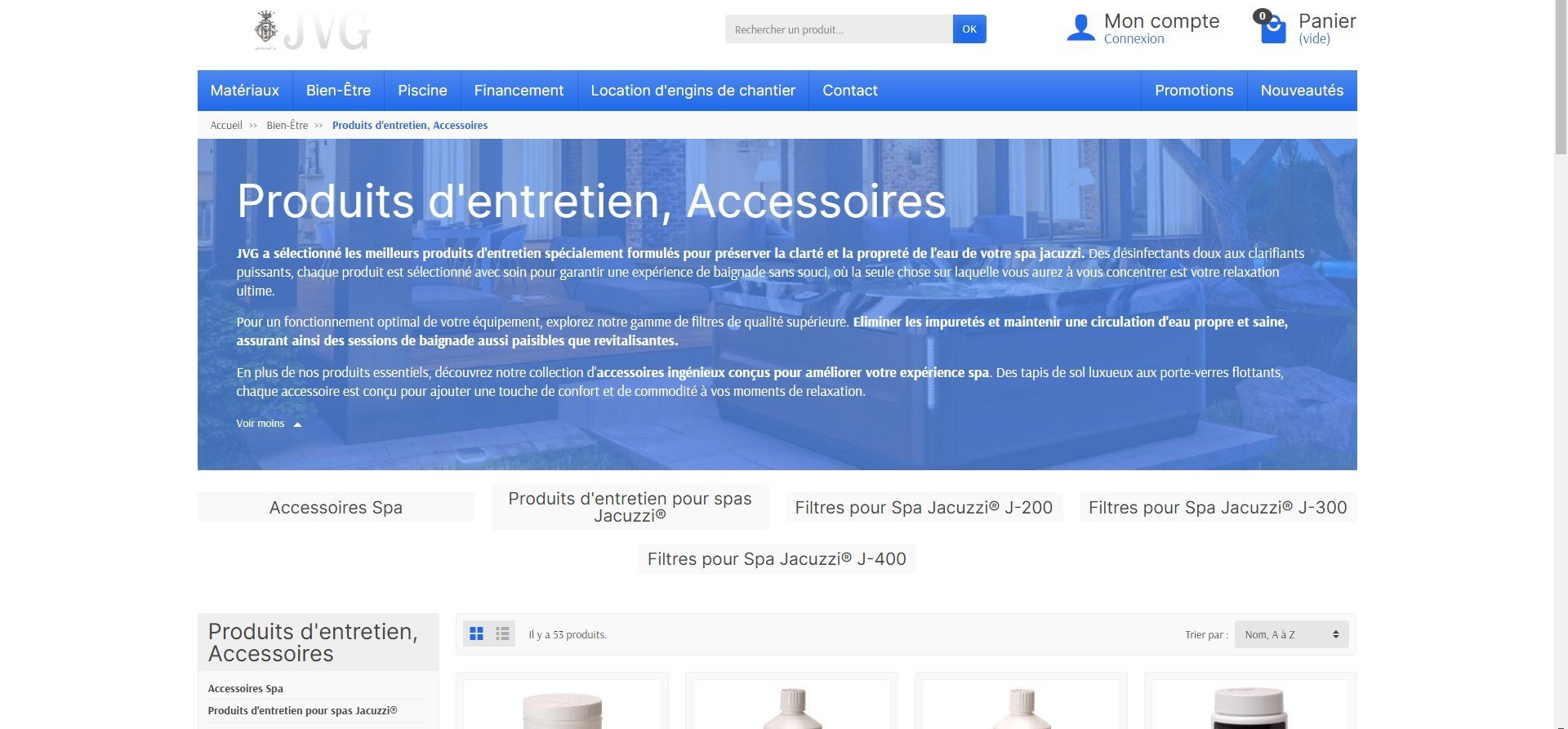
Task: Go to Nouveautés page
Action: 1302,91
